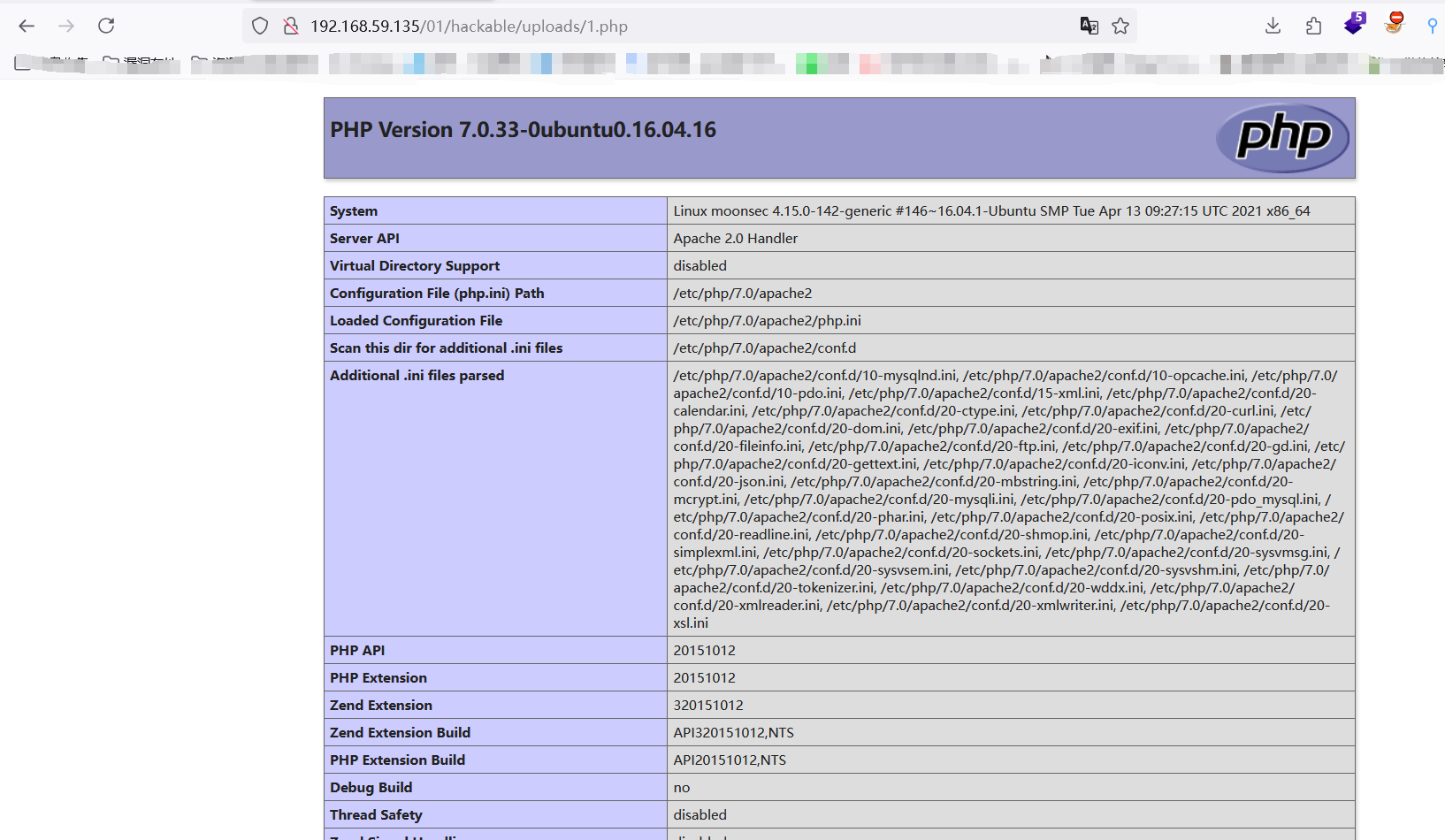Open the tracking protection shield icon

tap(259, 26)
